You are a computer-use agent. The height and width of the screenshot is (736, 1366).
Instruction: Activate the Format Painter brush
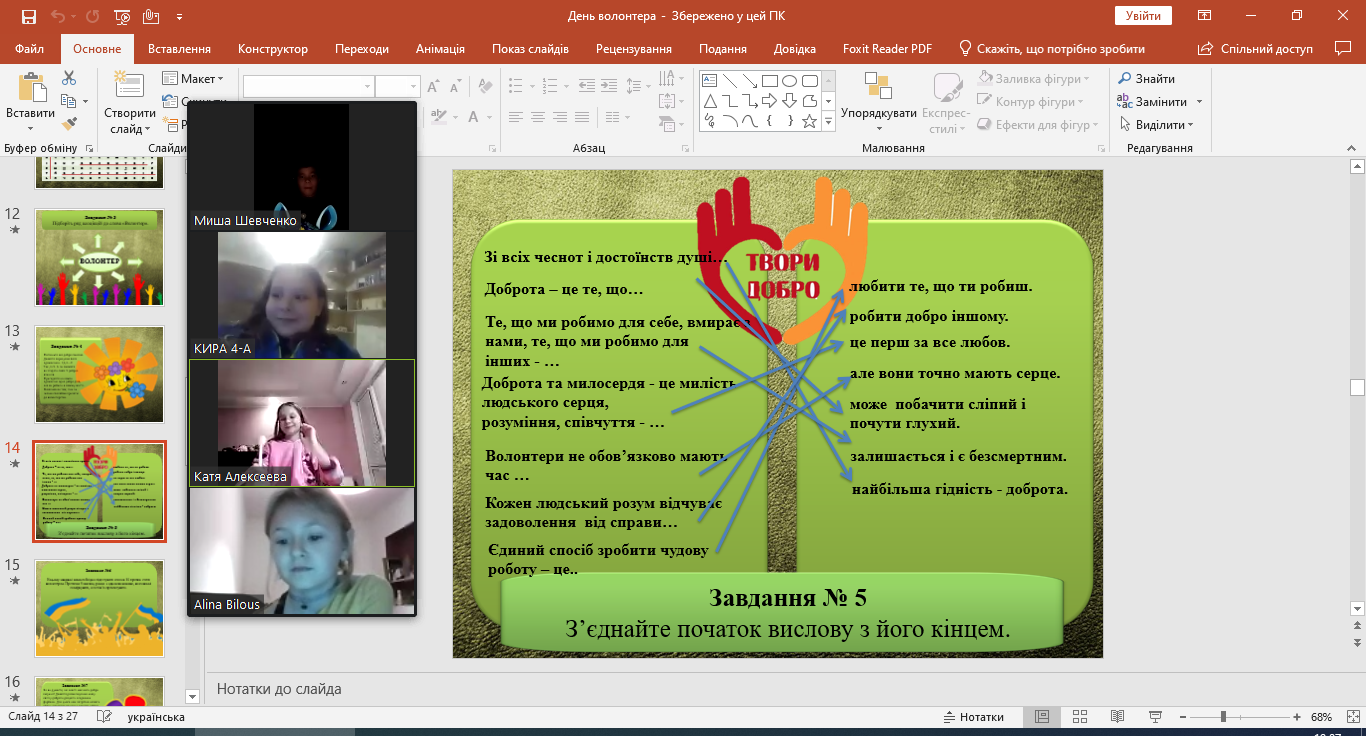[69, 124]
